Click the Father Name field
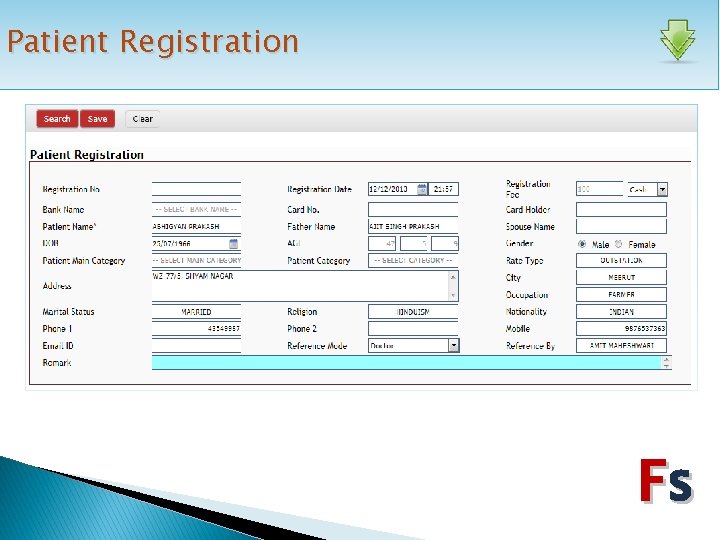Screen dimensions: 720x540 (x=413, y=226)
